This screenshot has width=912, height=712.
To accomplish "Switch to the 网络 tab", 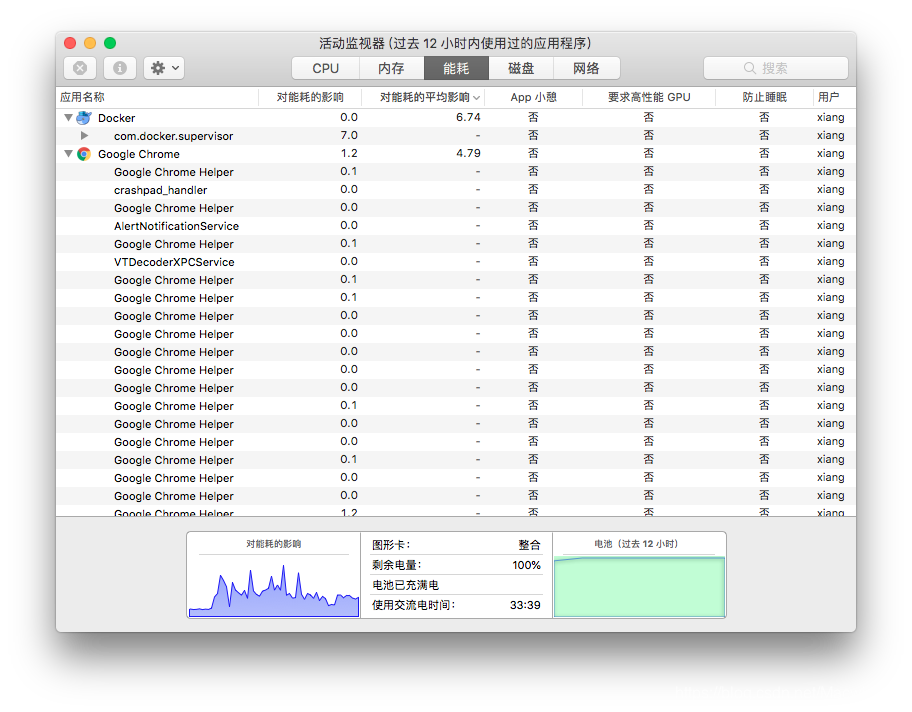I will [x=586, y=68].
